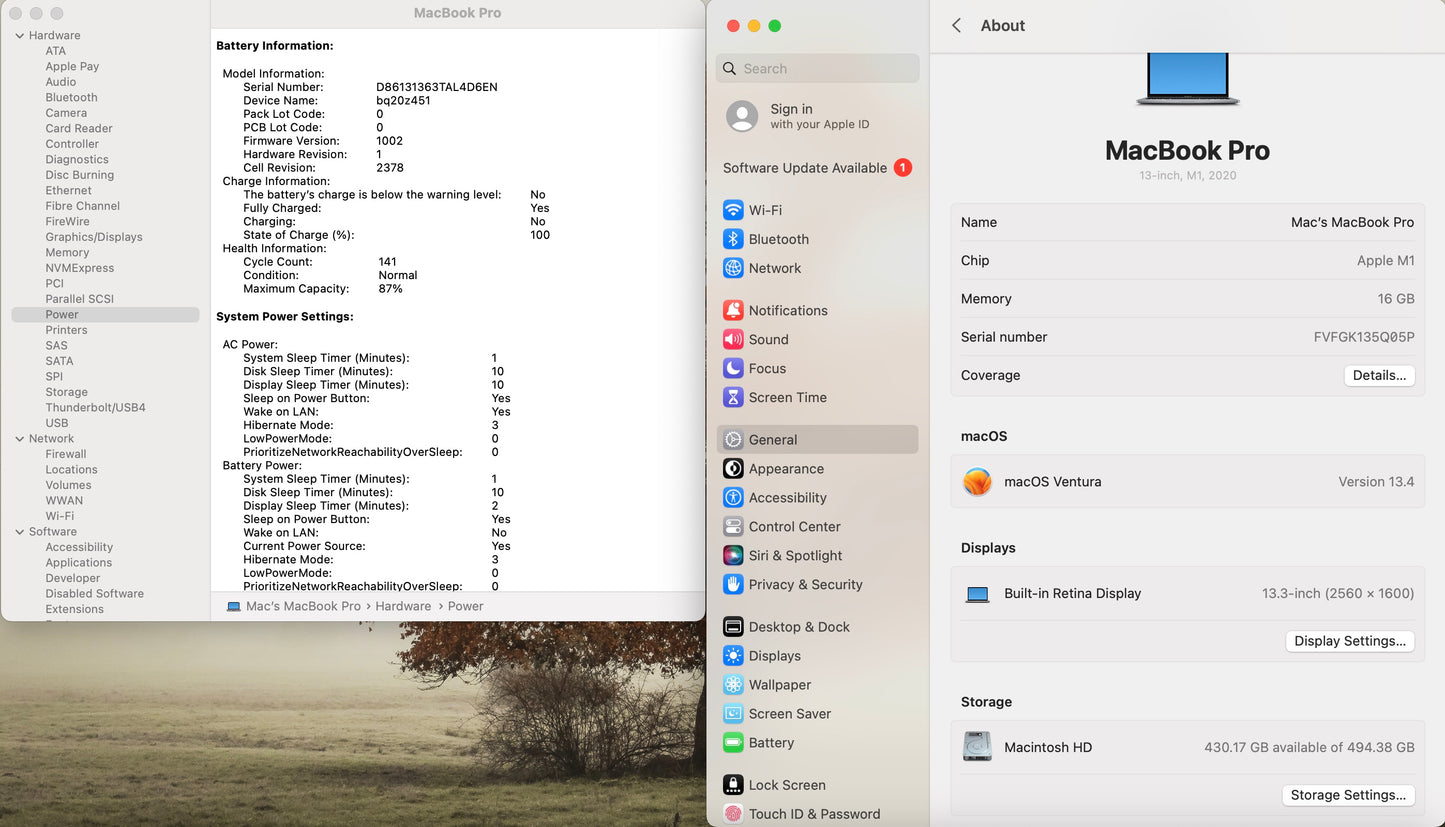Open Bluetooth settings in System Settings sidebar
The image size is (1445, 827).
coord(777,239)
